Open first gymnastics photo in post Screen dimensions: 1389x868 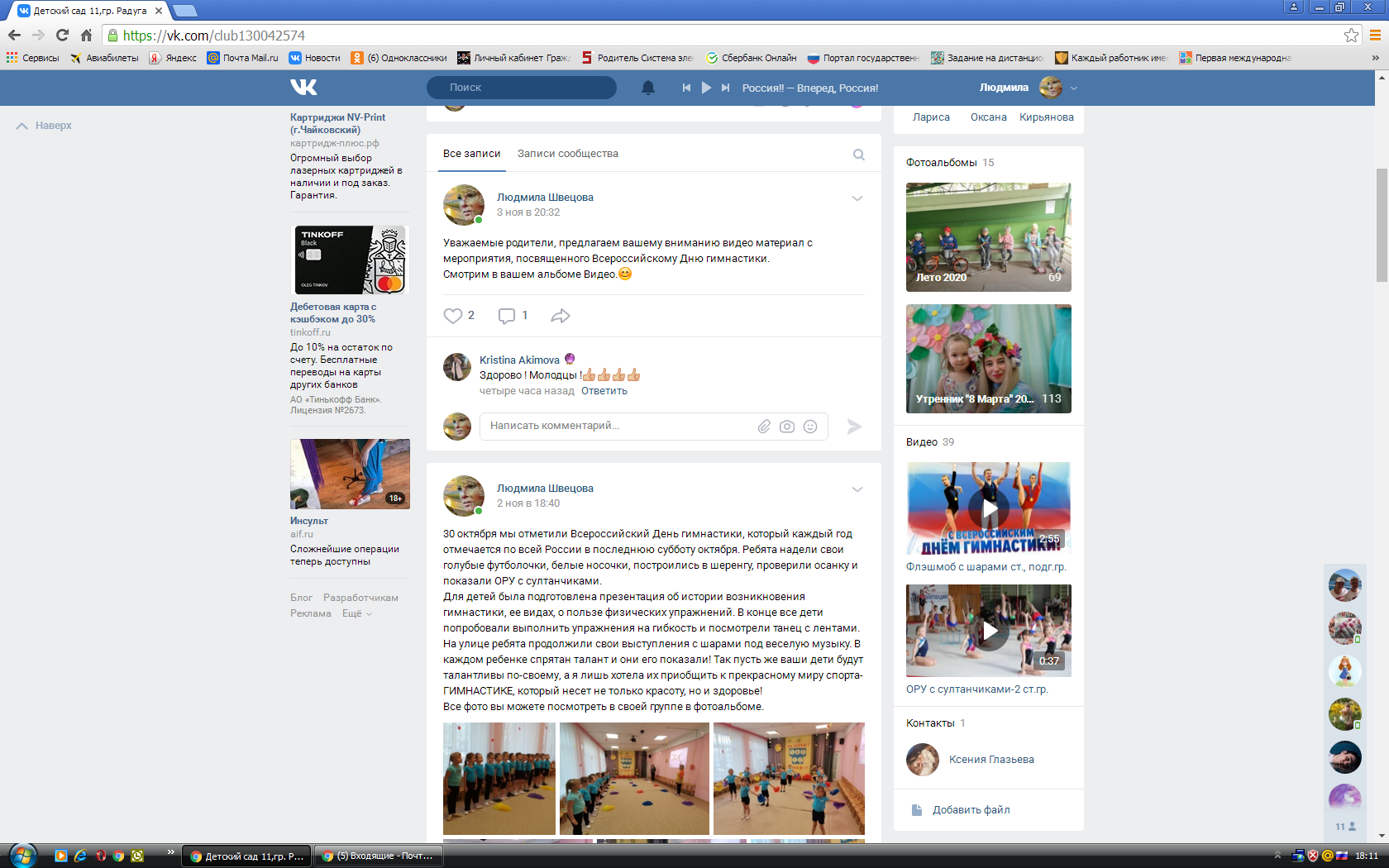click(x=499, y=779)
